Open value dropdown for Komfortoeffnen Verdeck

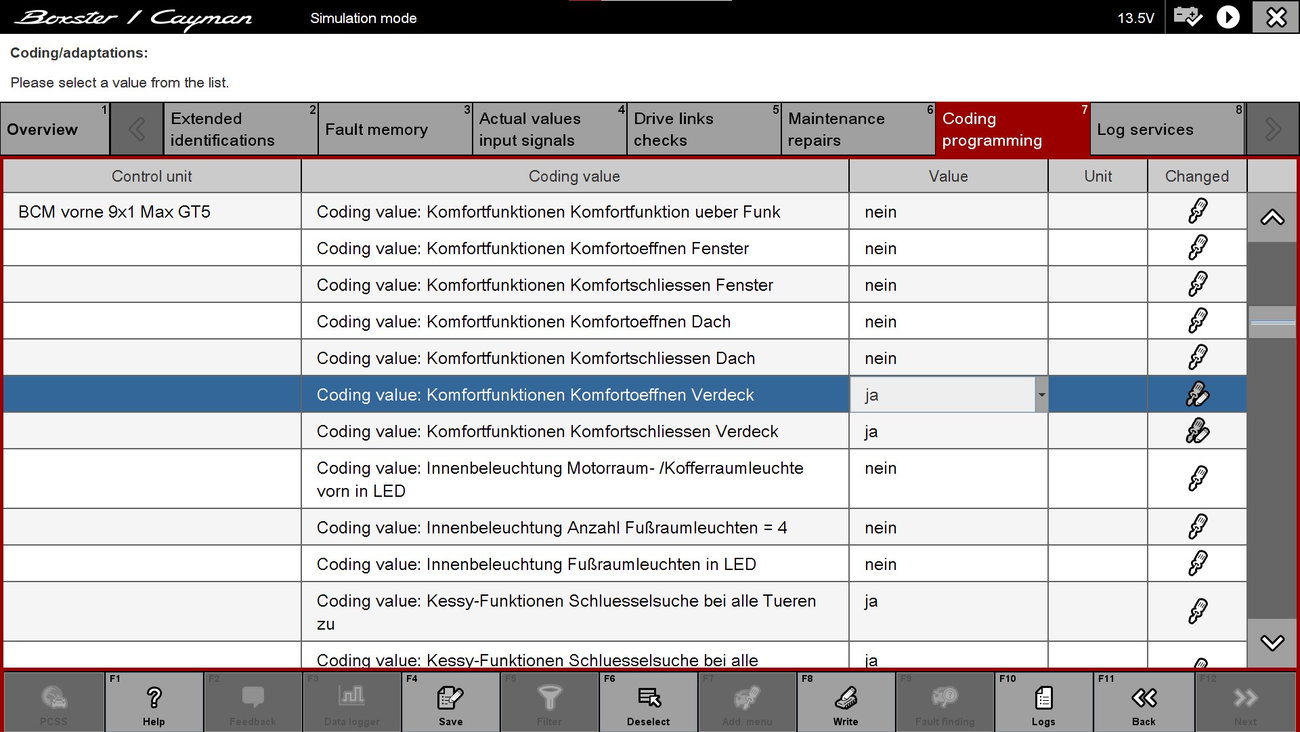[x=1041, y=395]
